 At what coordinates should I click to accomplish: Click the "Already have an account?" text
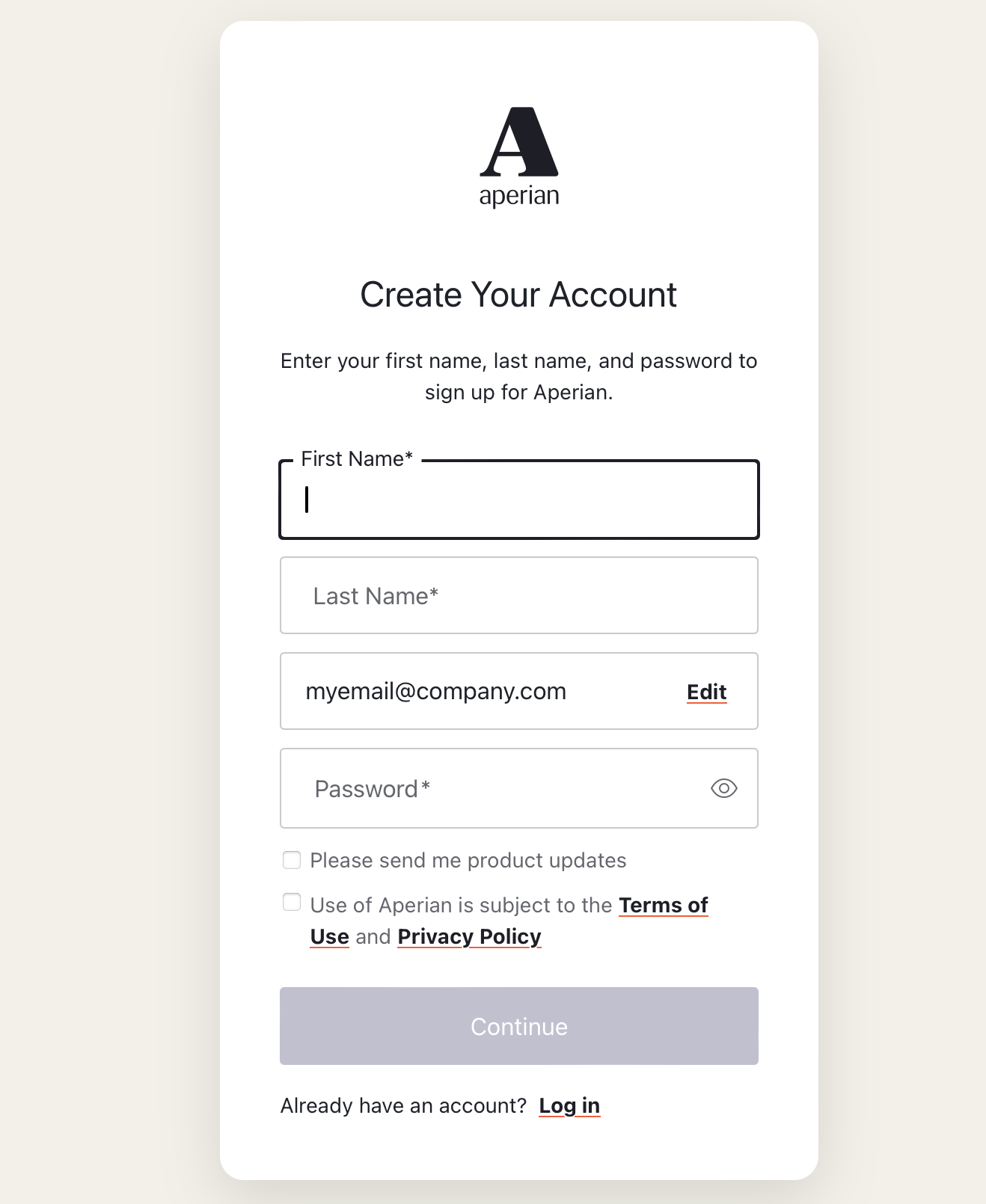click(404, 1105)
